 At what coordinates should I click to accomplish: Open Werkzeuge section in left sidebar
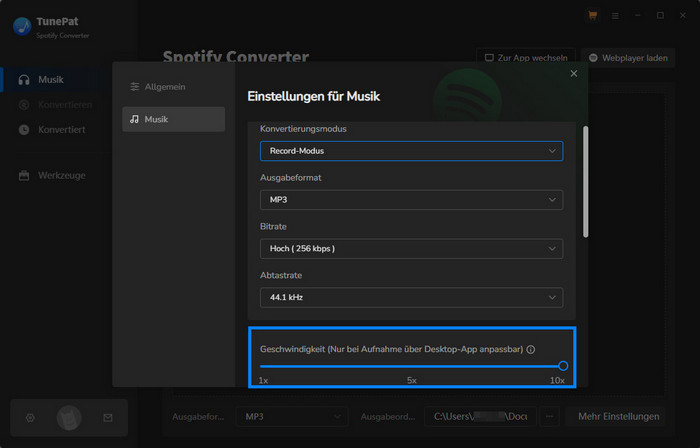point(56,176)
